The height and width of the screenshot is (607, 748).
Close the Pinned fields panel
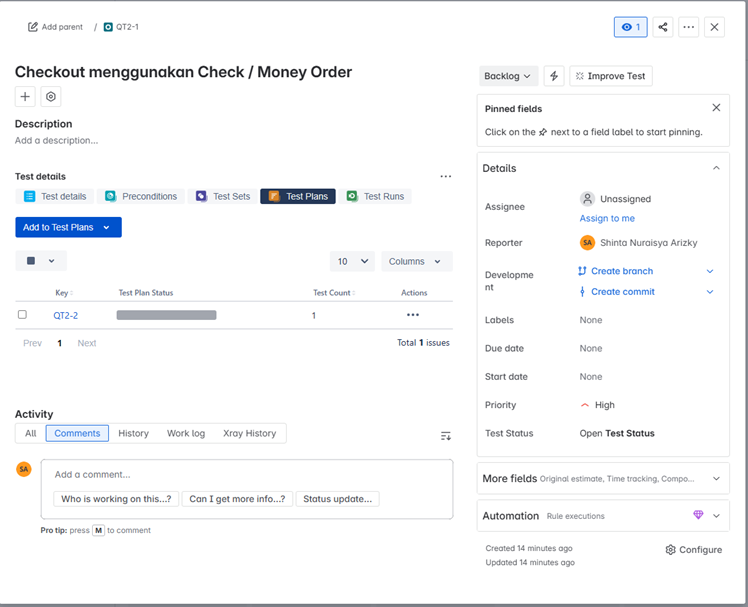[x=716, y=108]
